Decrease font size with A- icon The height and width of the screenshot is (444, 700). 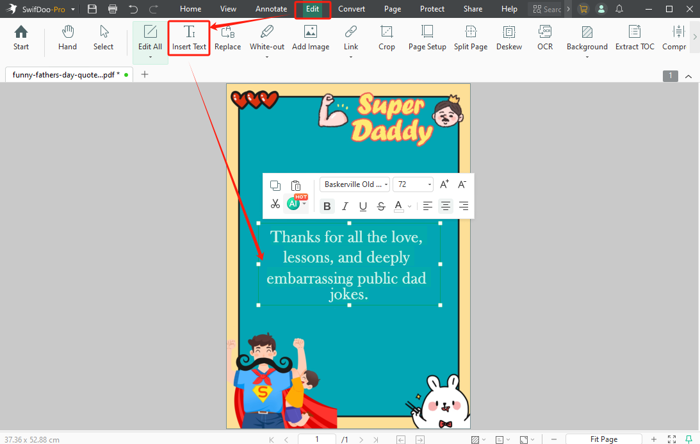click(462, 184)
